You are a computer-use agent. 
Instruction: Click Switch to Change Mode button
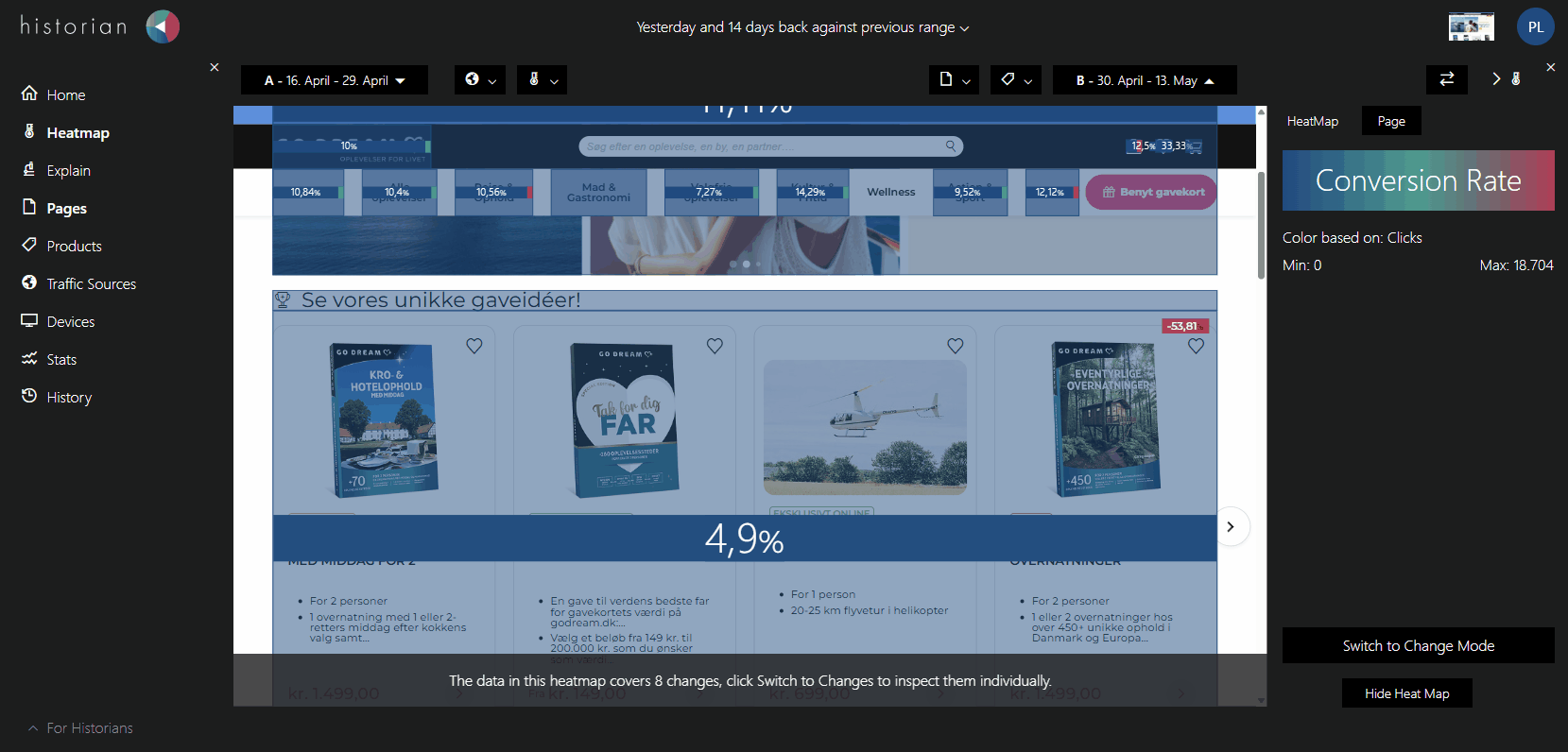[x=1418, y=645]
